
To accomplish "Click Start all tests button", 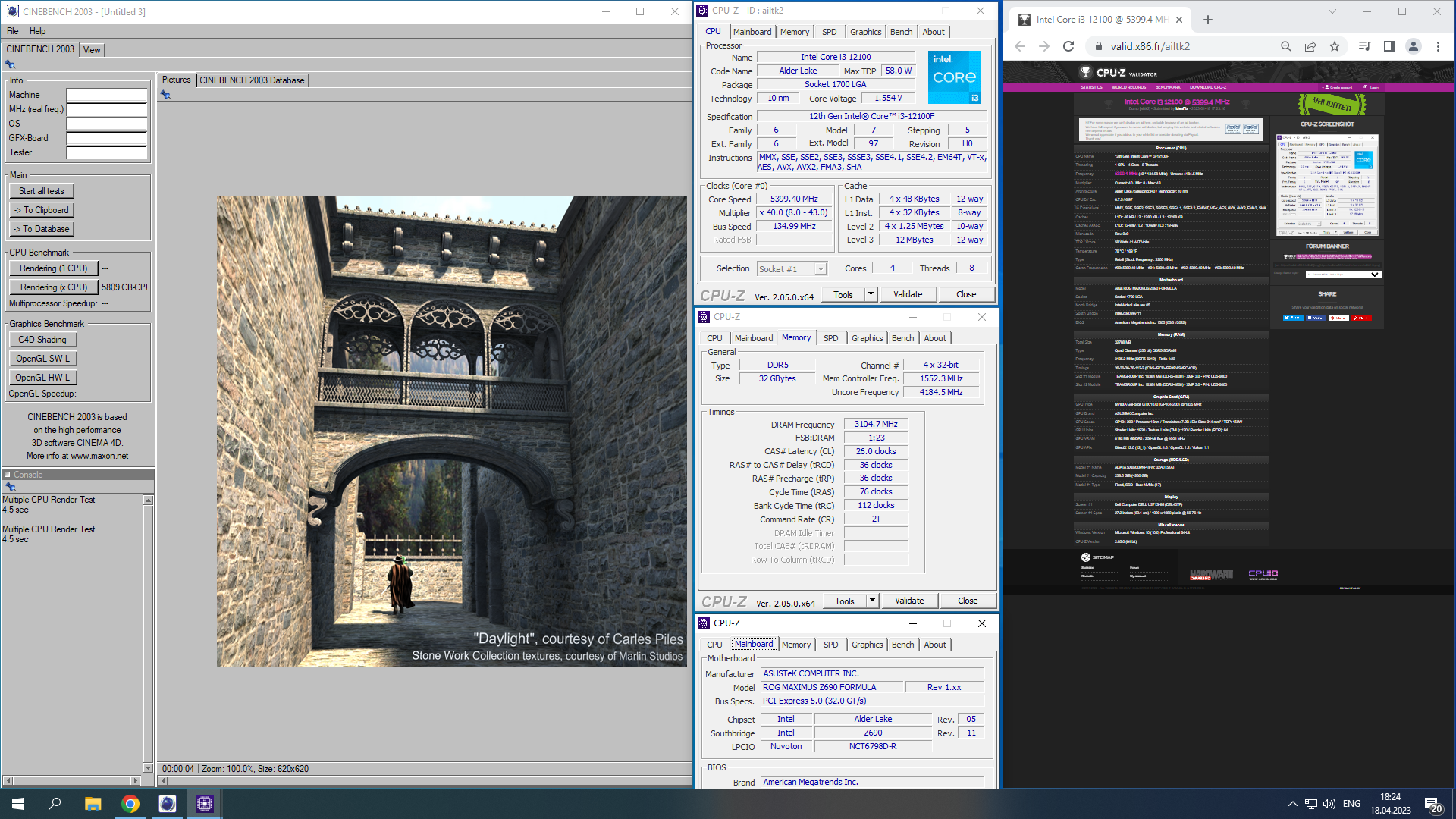I will [42, 191].
